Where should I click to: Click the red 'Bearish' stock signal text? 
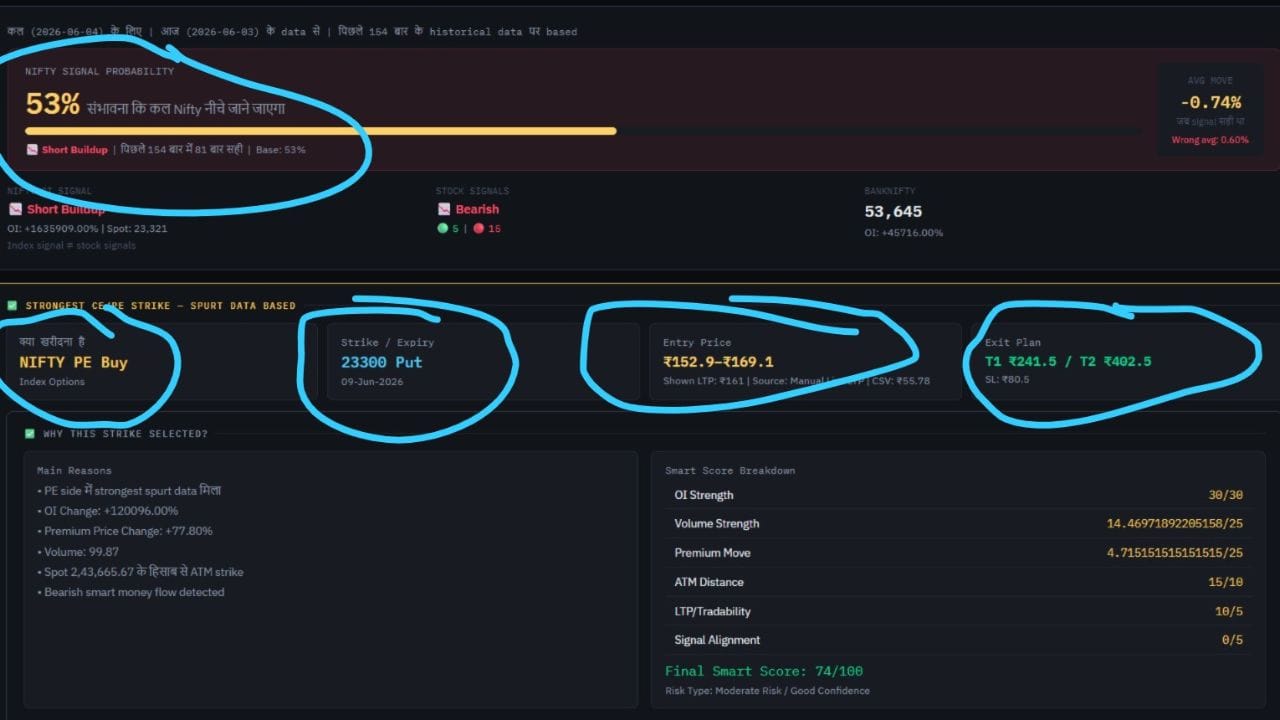(x=477, y=209)
